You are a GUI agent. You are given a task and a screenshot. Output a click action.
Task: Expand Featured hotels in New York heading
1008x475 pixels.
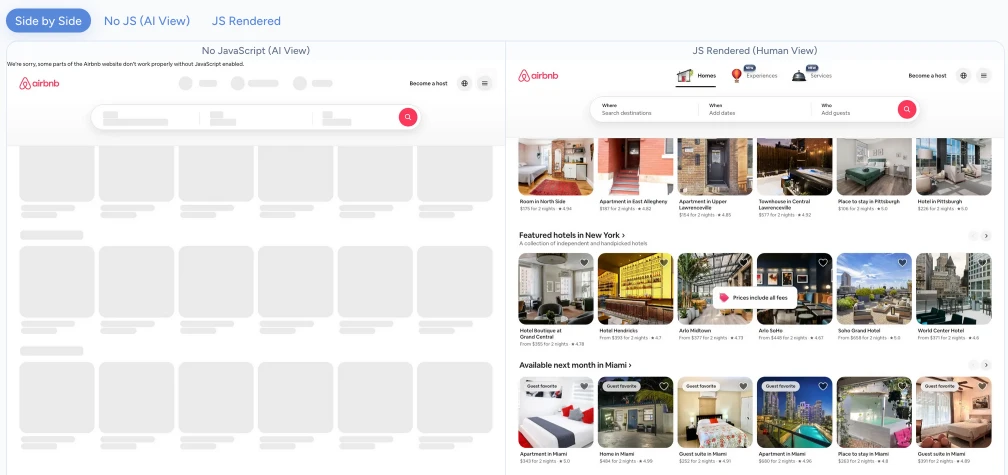pyautogui.click(x=572, y=235)
